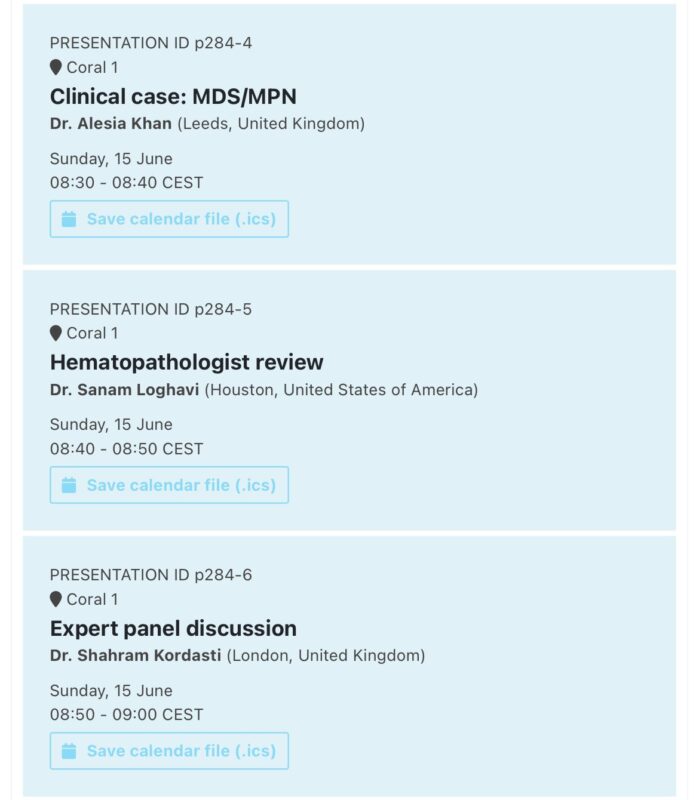Screen dimensions: 699x800
Task: Tap location pin for Expert panel discussion room
Action: [56, 599]
